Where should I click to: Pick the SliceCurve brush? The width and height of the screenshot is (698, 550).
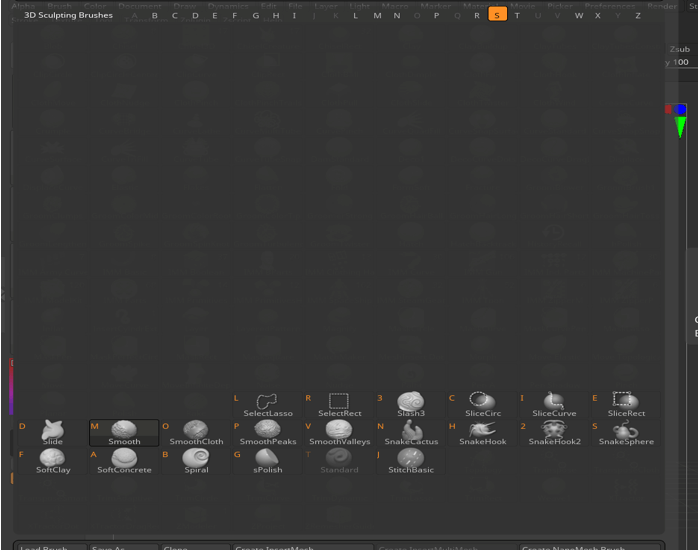click(554, 405)
